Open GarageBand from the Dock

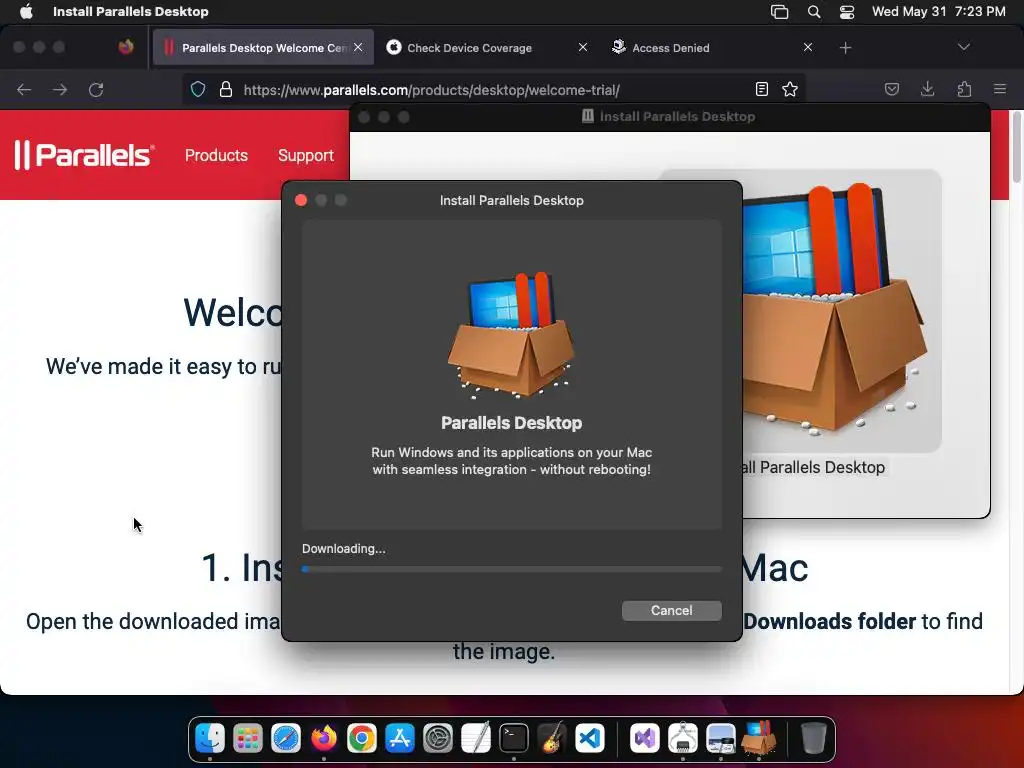tap(552, 739)
